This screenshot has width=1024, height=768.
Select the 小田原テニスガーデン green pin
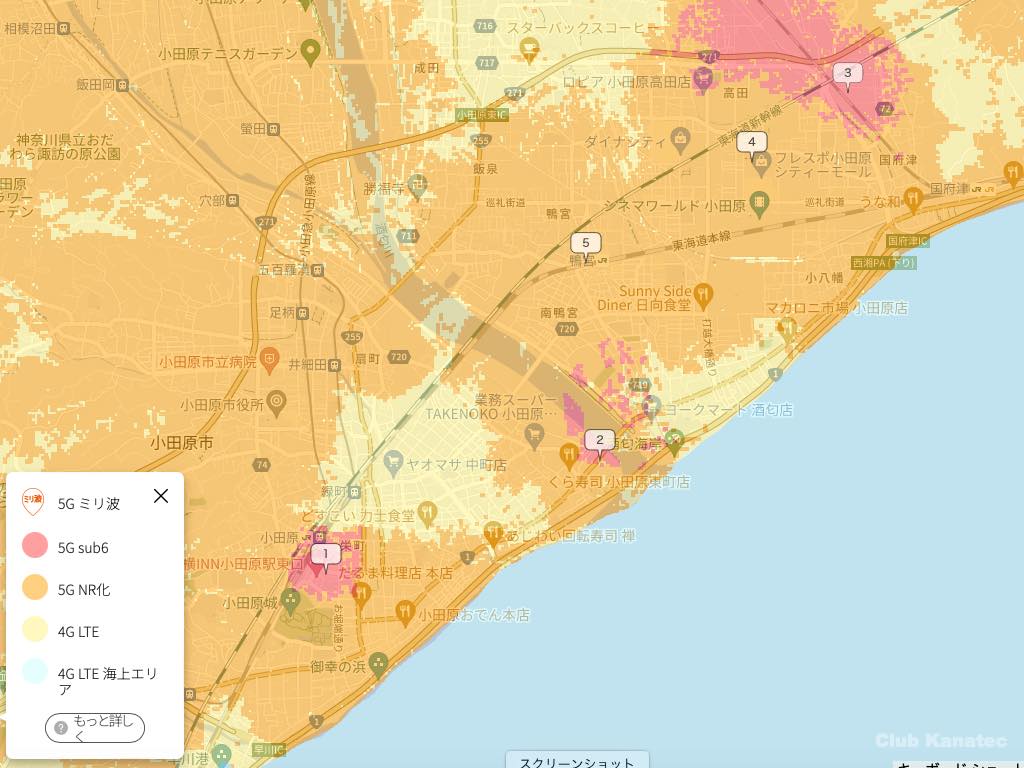coord(311,48)
